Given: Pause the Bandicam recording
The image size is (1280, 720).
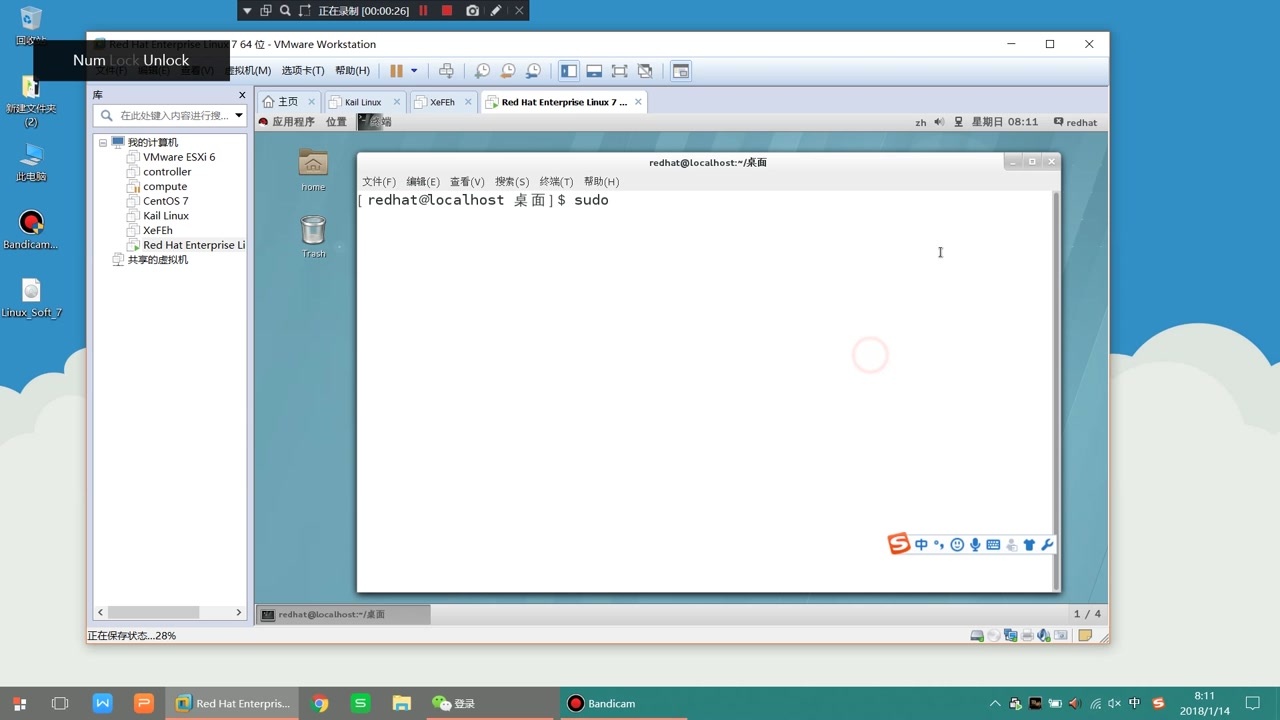Looking at the screenshot, I should pos(423,11).
